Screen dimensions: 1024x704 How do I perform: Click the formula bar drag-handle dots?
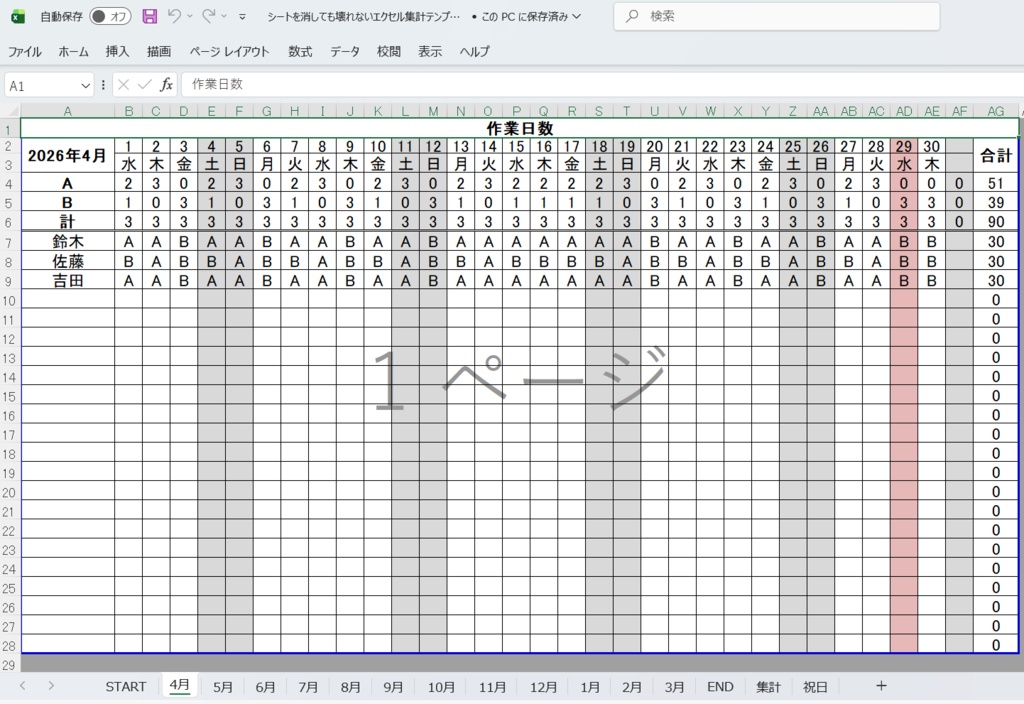(103, 85)
